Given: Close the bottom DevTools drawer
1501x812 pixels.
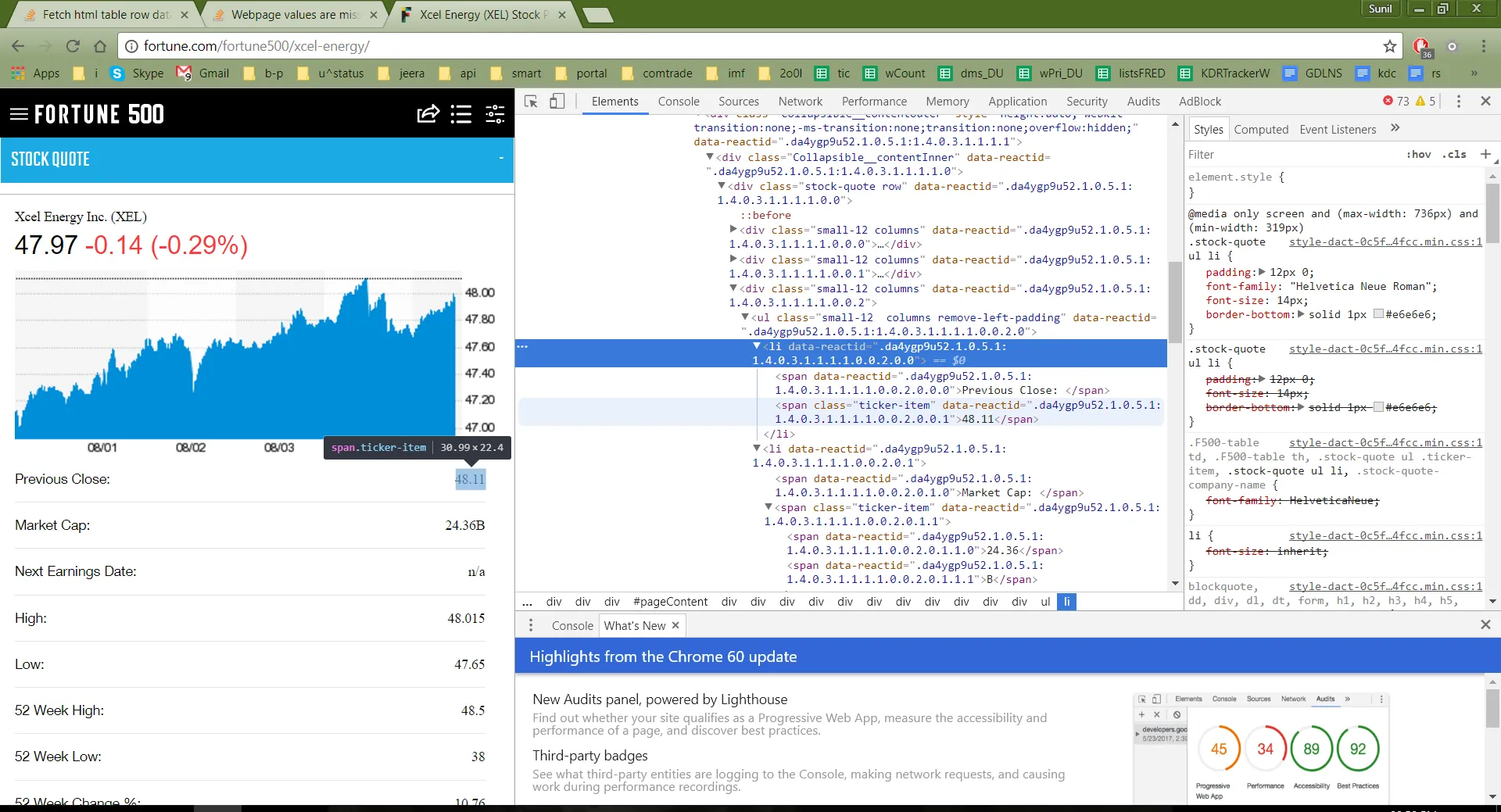Looking at the screenshot, I should [x=1485, y=625].
